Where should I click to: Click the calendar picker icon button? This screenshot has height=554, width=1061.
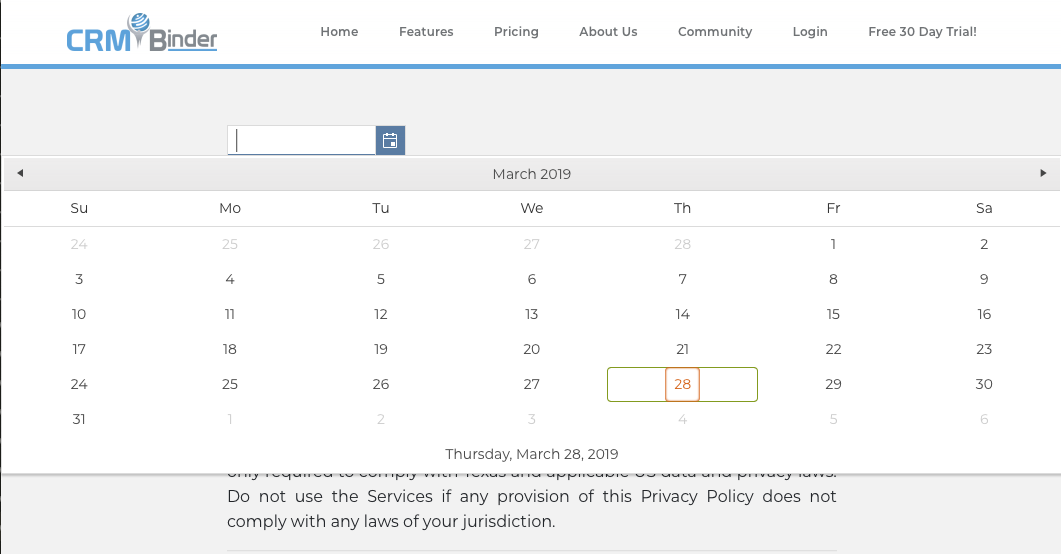[x=390, y=141]
